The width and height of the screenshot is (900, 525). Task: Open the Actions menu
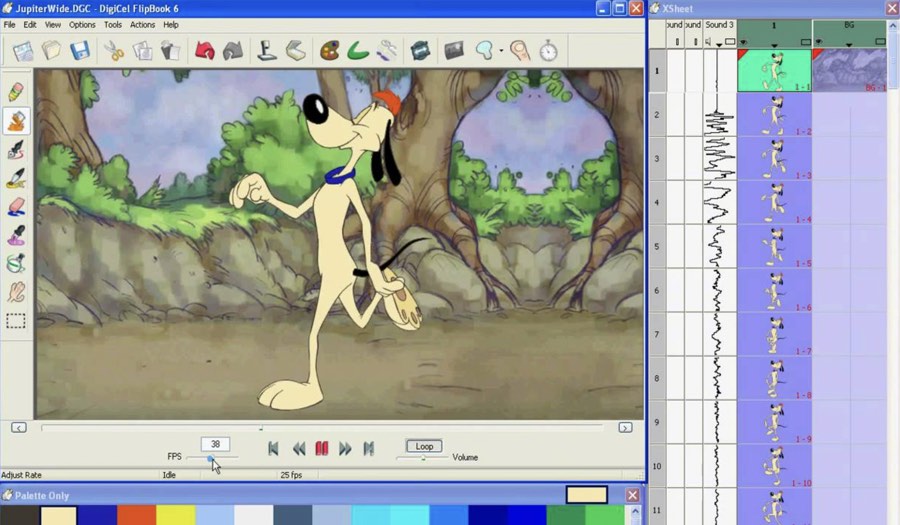142,25
